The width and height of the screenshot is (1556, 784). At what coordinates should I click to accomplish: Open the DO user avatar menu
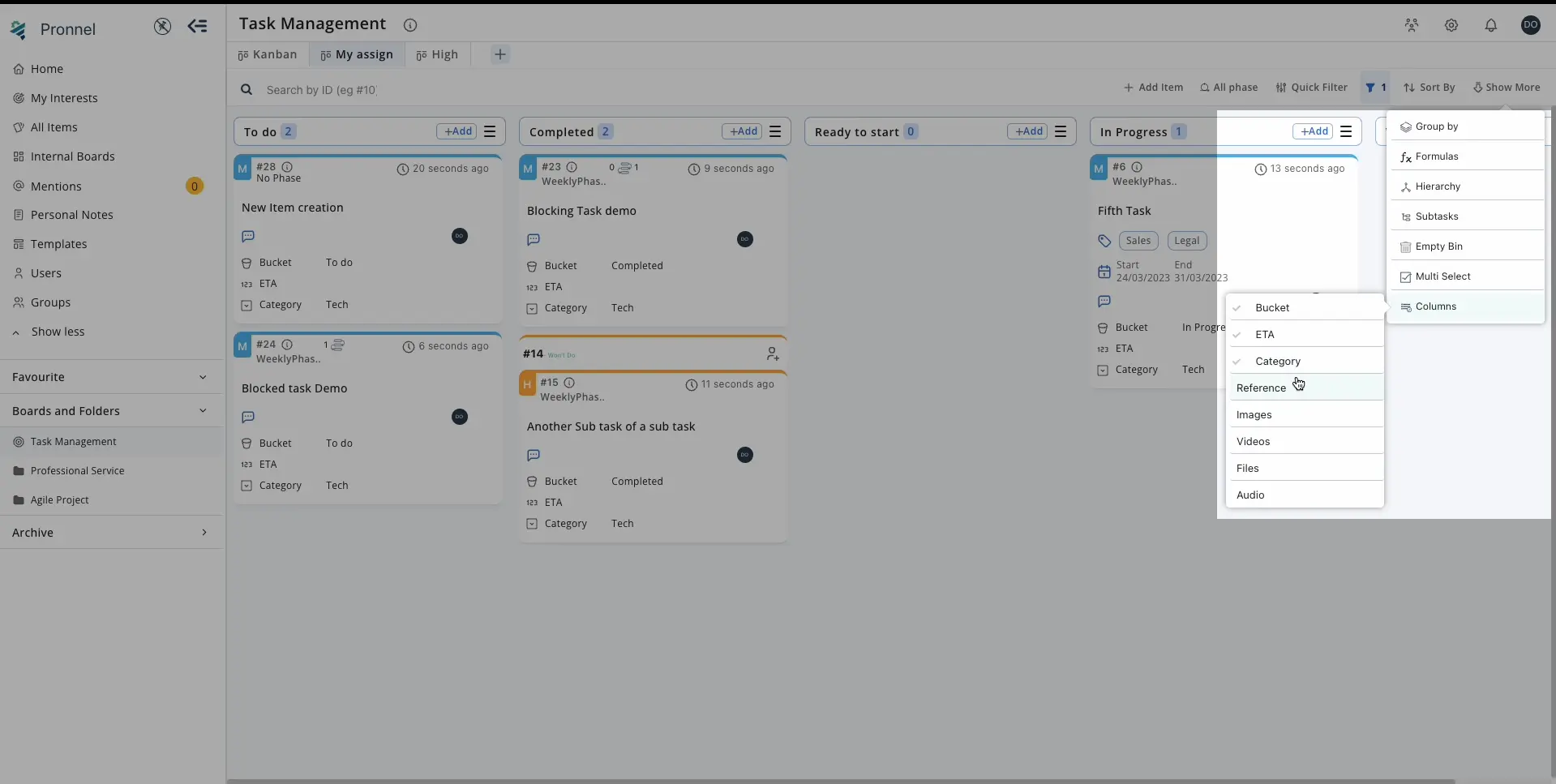1531,25
